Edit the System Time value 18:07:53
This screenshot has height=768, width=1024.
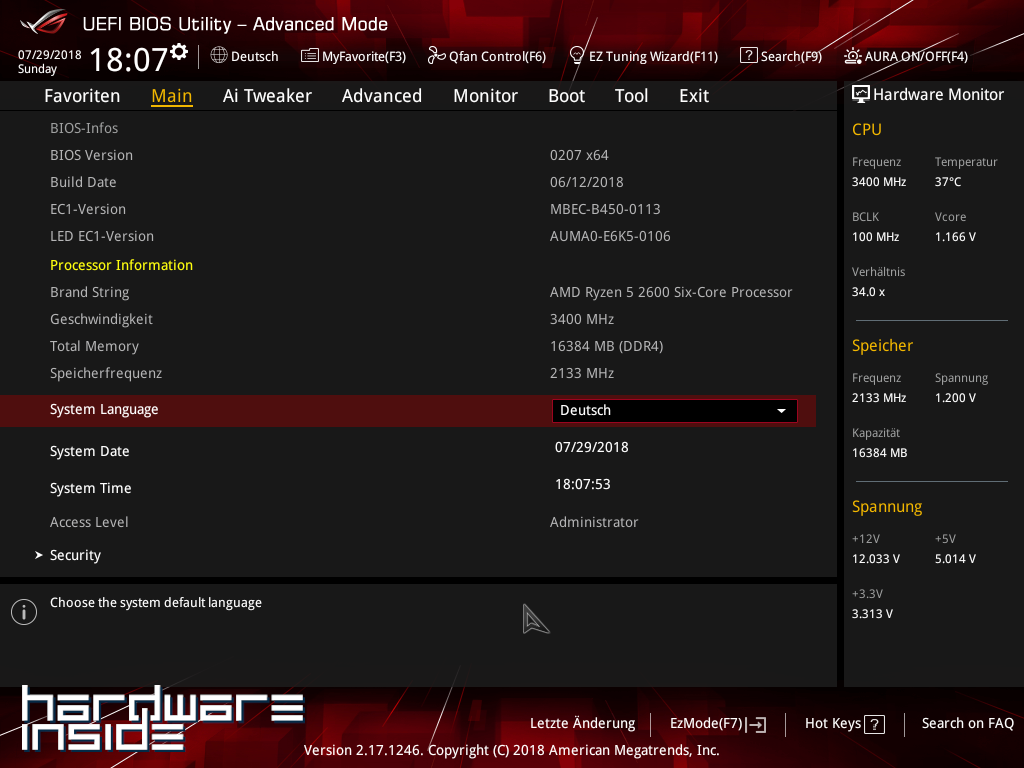click(x=583, y=485)
